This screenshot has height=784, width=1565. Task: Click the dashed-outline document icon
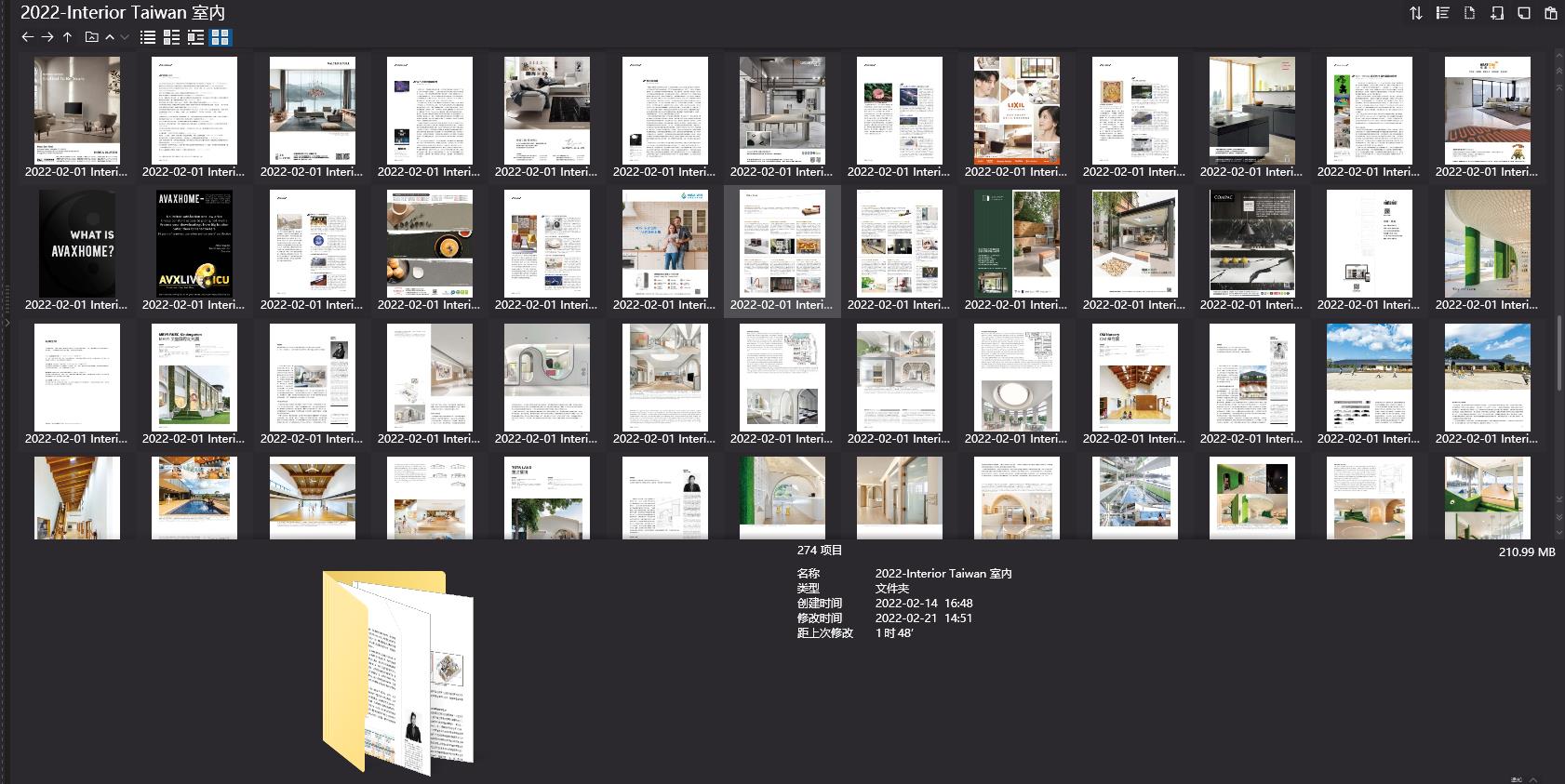1470,13
